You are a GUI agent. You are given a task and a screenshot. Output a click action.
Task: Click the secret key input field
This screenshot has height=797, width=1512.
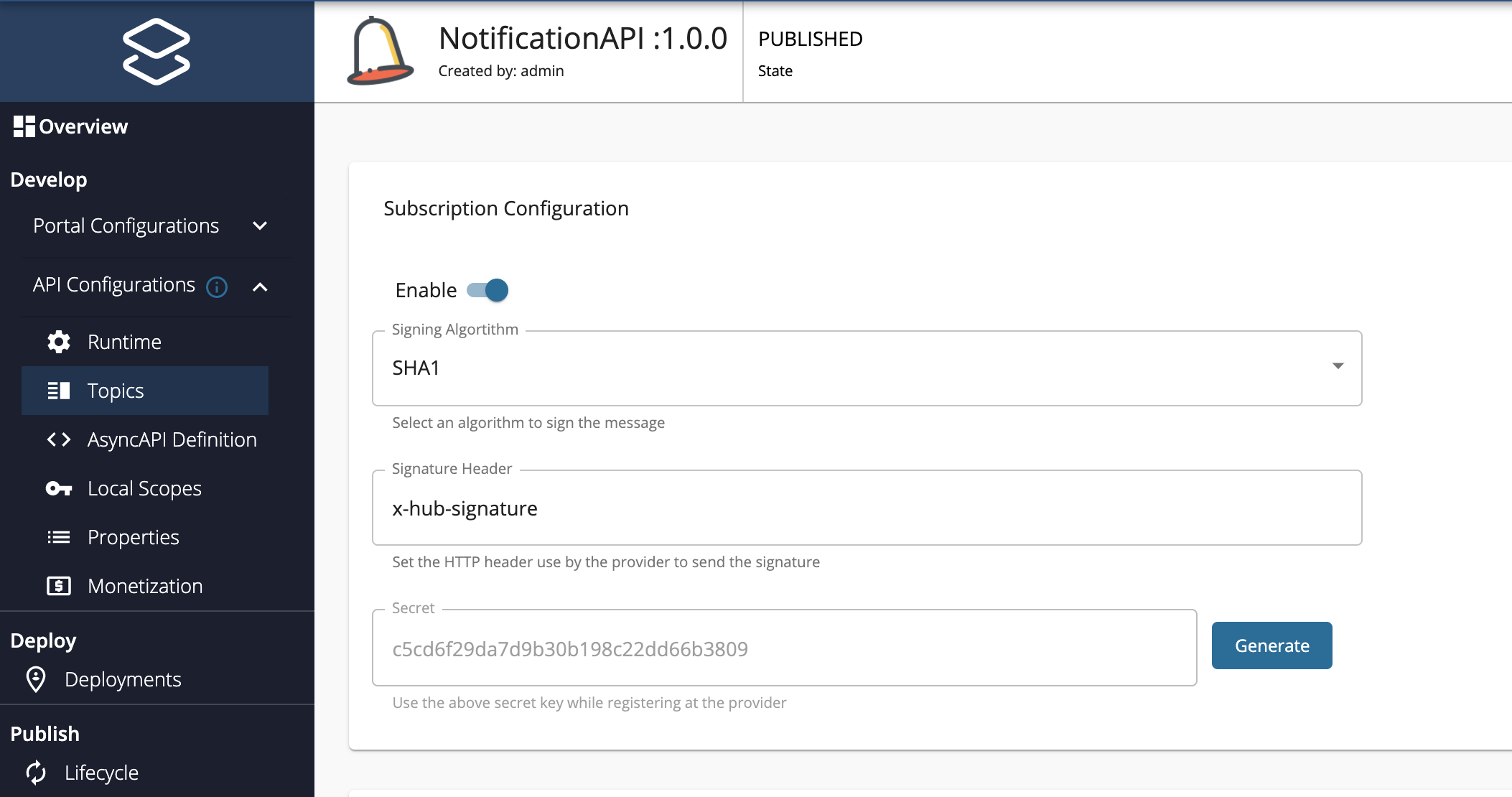pyautogui.click(x=784, y=648)
